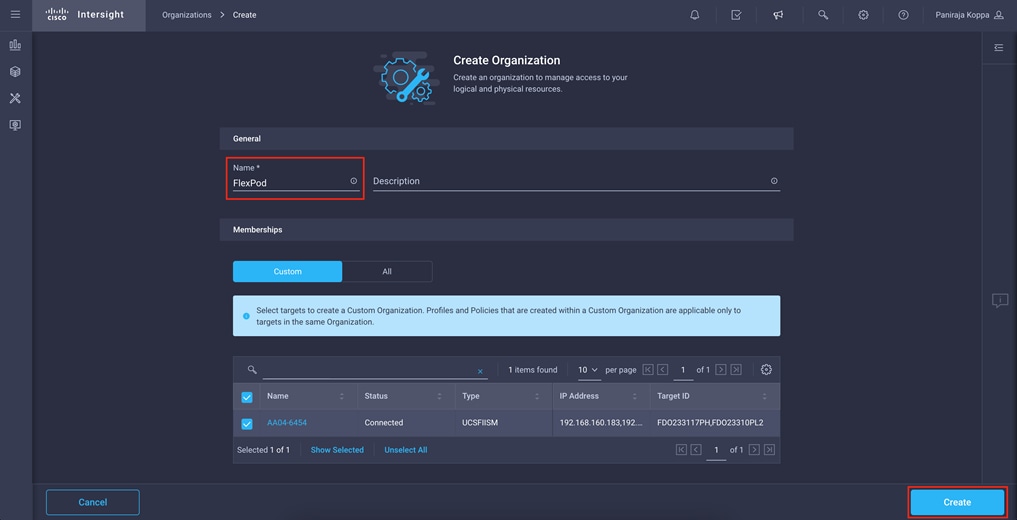Viewport: 1017px width, 520px height.
Task: Go to last page in bottom pager
Action: [x=769, y=449]
